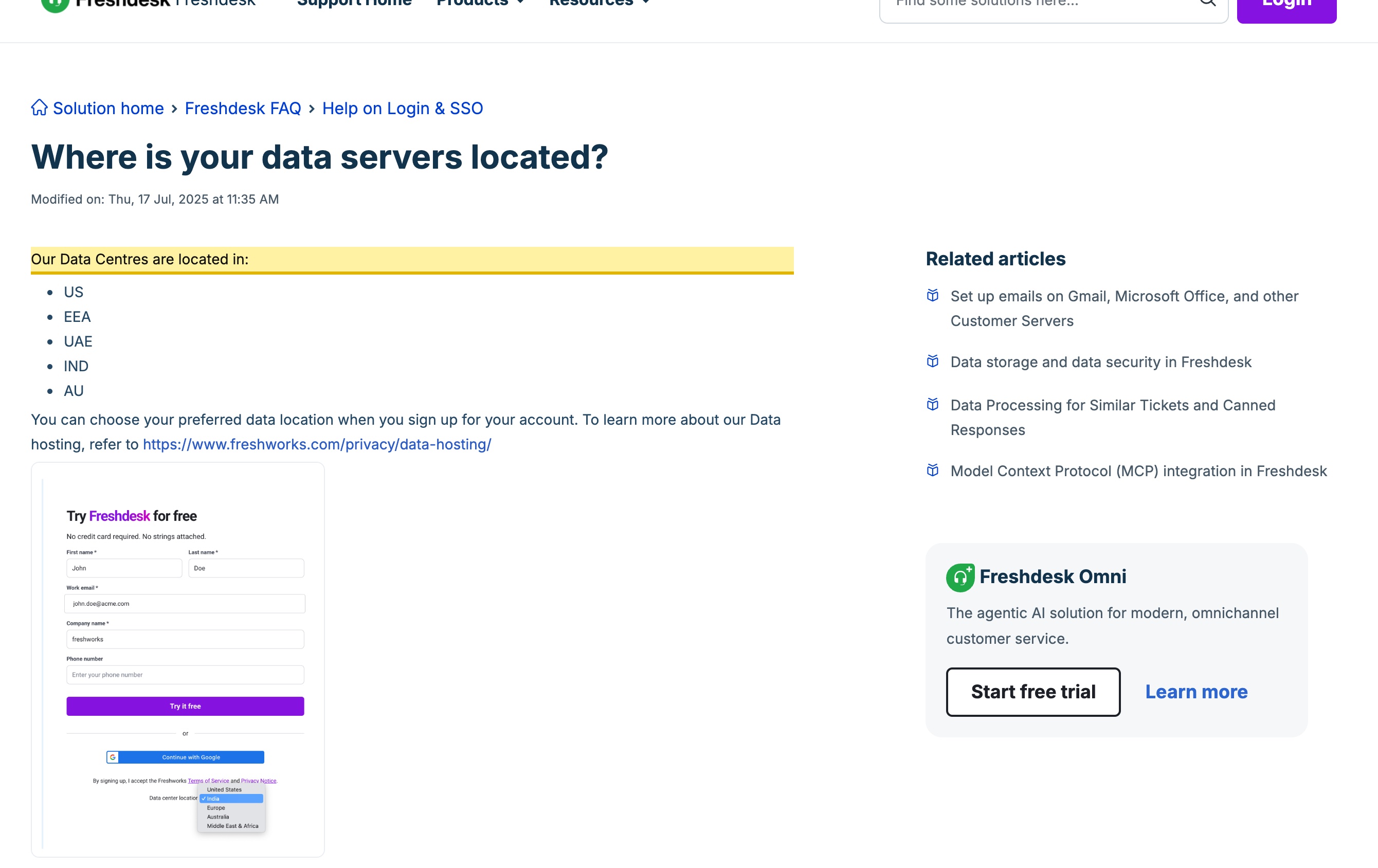Click icon beside Similar Tickets data processing article
Image resolution: width=1378 pixels, height=868 pixels.
[x=933, y=404]
